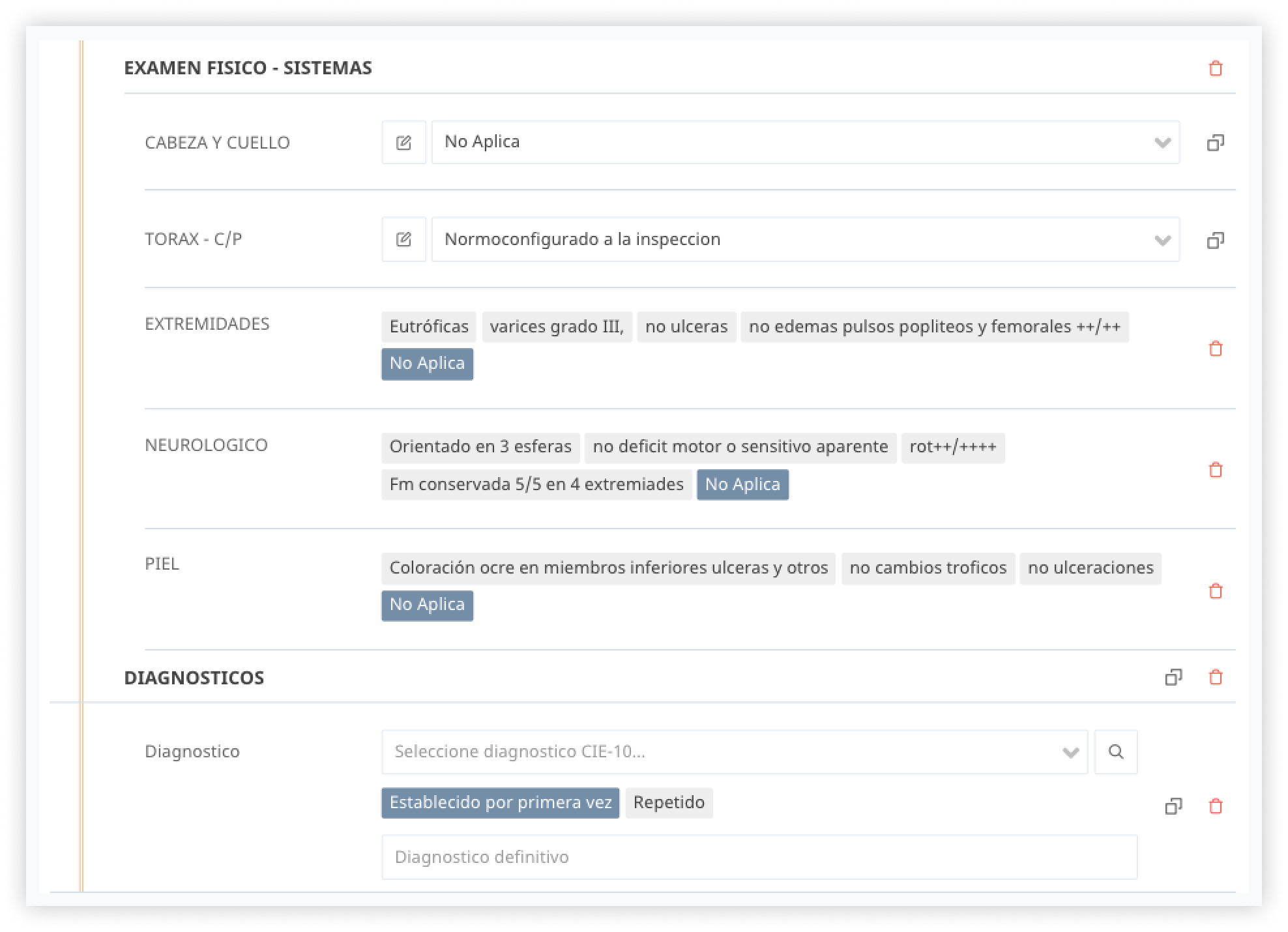Viewport: 1288px width, 932px height.
Task: Toggle no deficit motor o sensitivo aparente tag
Action: [x=740, y=447]
